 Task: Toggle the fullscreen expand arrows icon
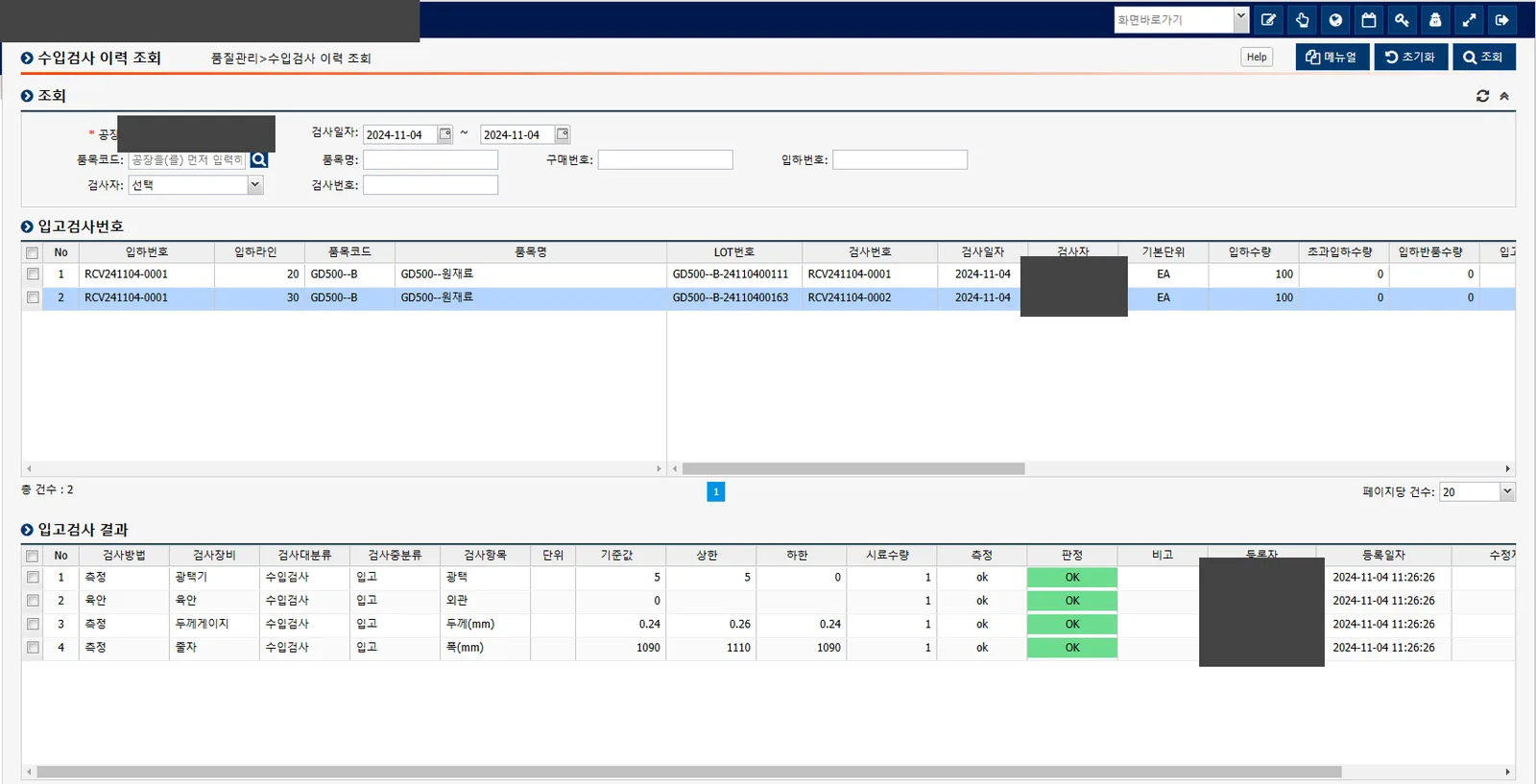tap(1469, 19)
